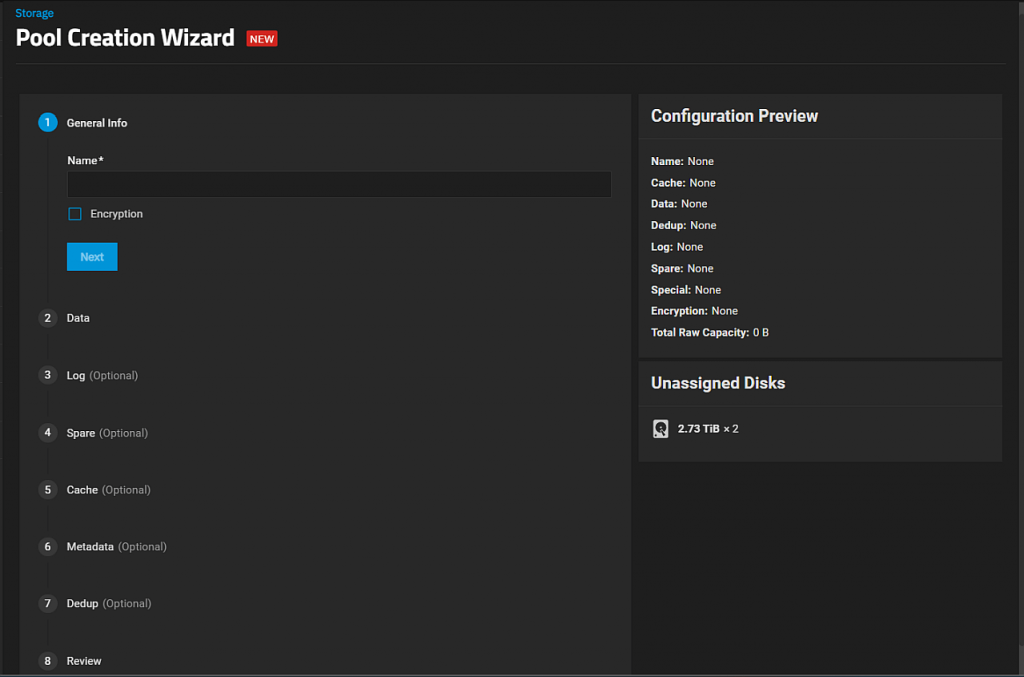Click the hard disk icon under Unassigned Disks
Screen dimensions: 1024x677
pyautogui.click(x=660, y=429)
